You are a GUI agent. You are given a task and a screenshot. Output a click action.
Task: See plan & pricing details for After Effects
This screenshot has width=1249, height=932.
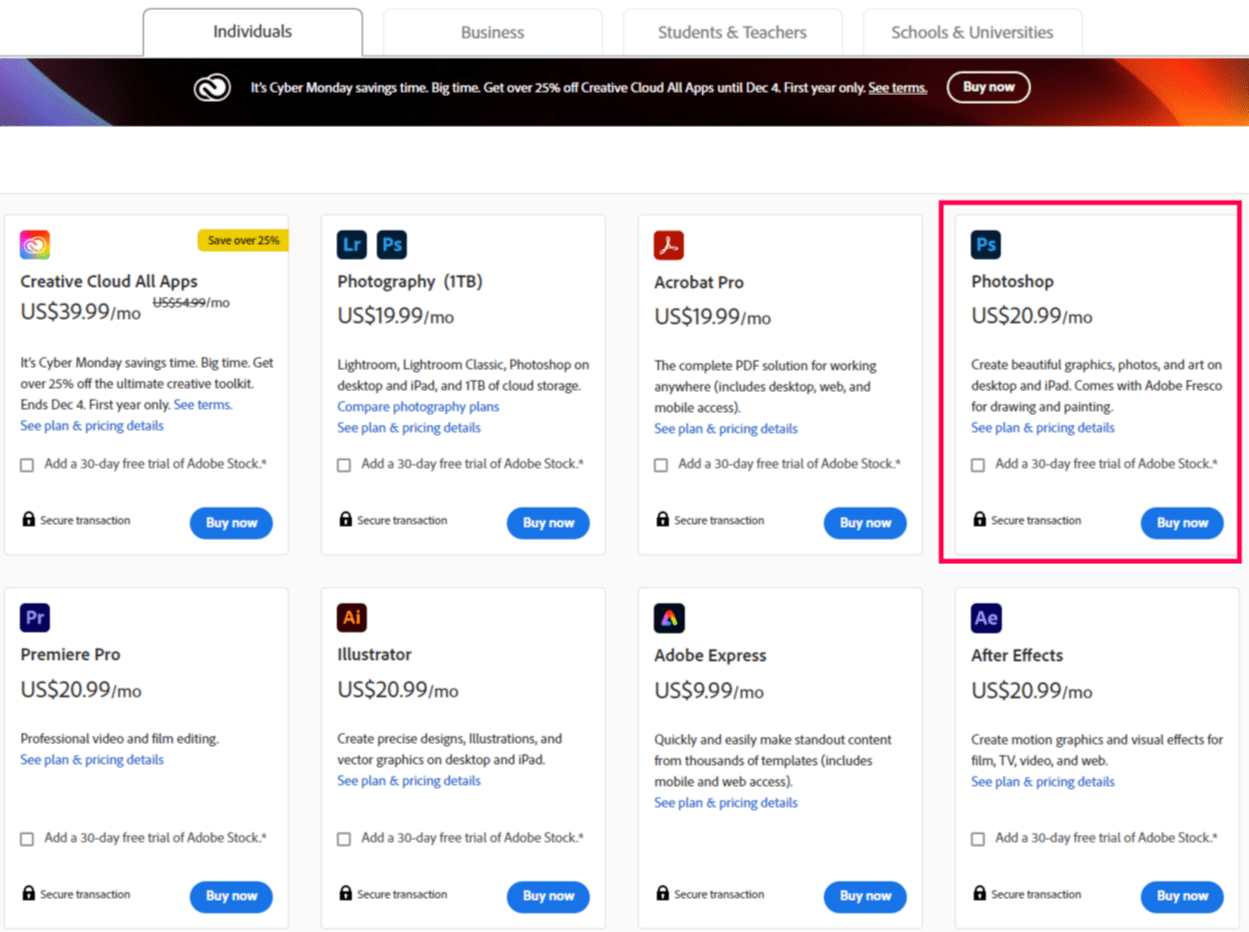pyautogui.click(x=1043, y=782)
